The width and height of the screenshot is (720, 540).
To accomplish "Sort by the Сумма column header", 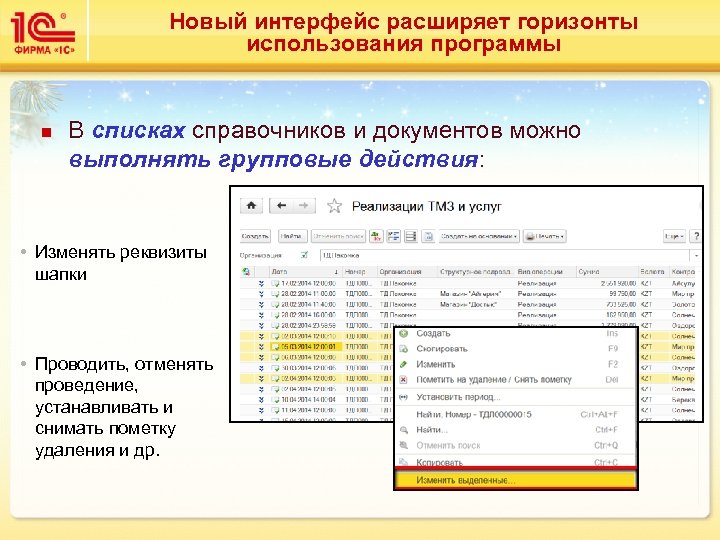I will pyautogui.click(x=607, y=272).
